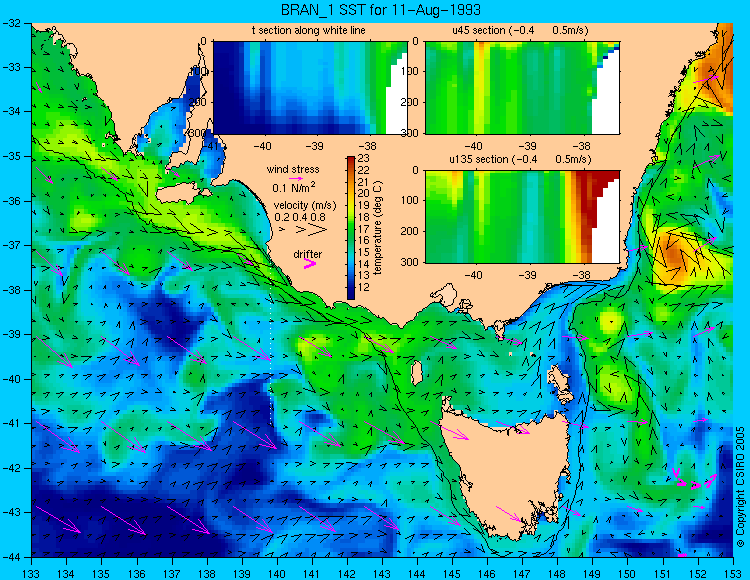Screen dimensions: 750x580
Task: Select the "wind stress" legend text
Action: (x=293, y=169)
